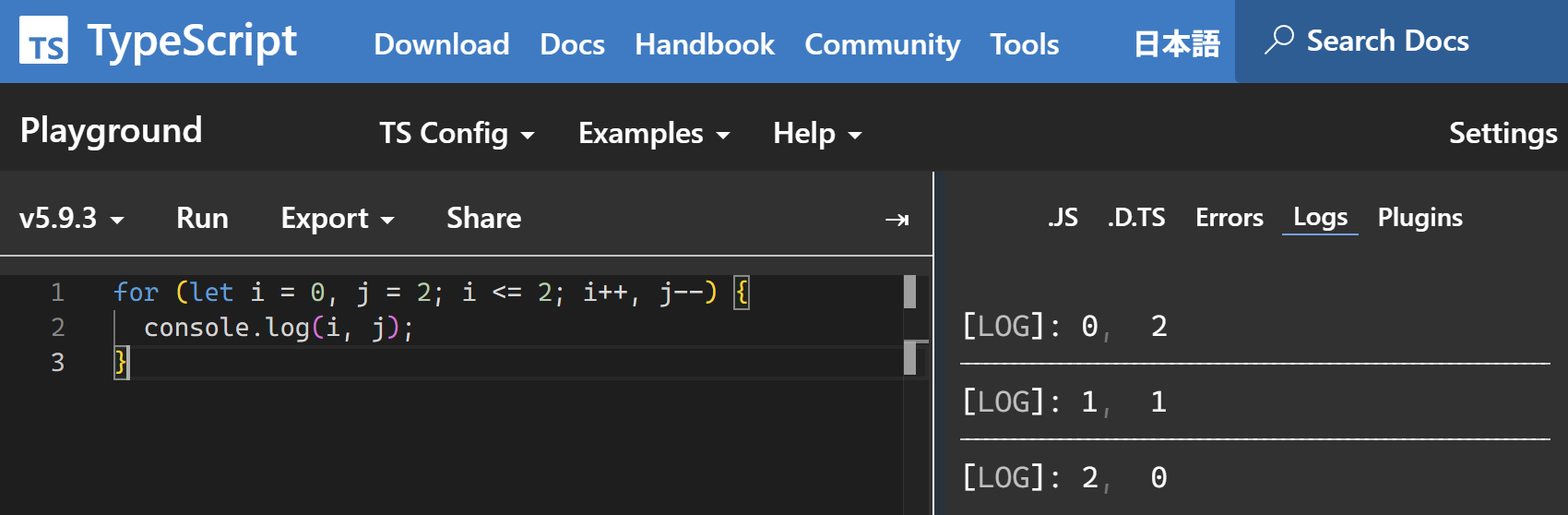This screenshot has height=515, width=1568.
Task: Switch to the .D.TS tab
Action: tap(1136, 218)
